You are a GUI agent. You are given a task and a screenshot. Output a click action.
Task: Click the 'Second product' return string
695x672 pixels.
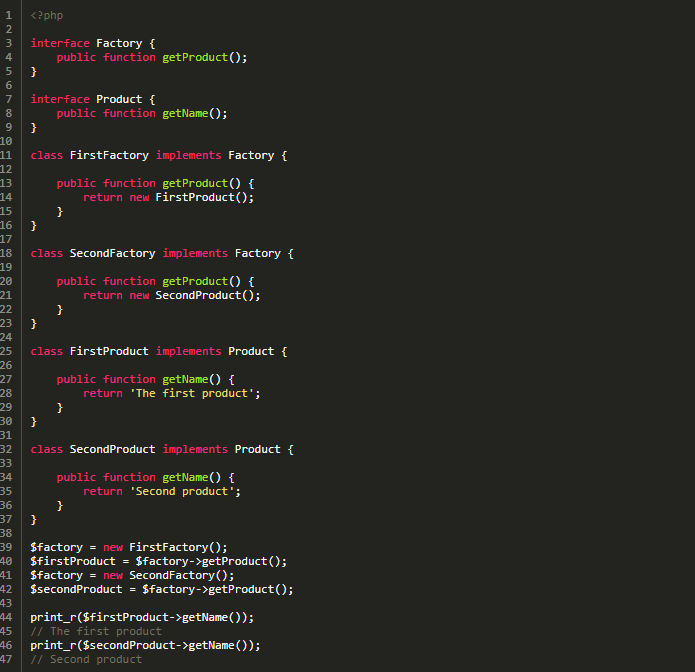pos(185,491)
